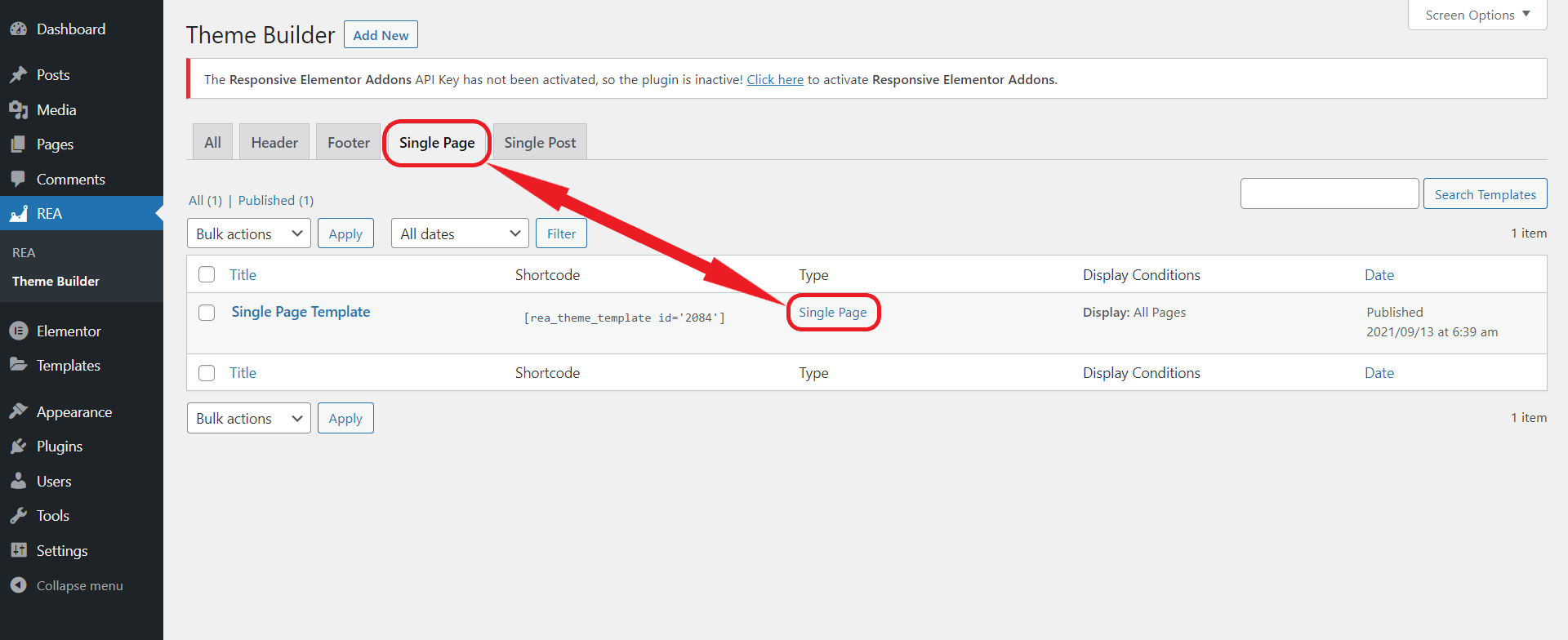Click the Posts pushpin icon

pyautogui.click(x=19, y=75)
